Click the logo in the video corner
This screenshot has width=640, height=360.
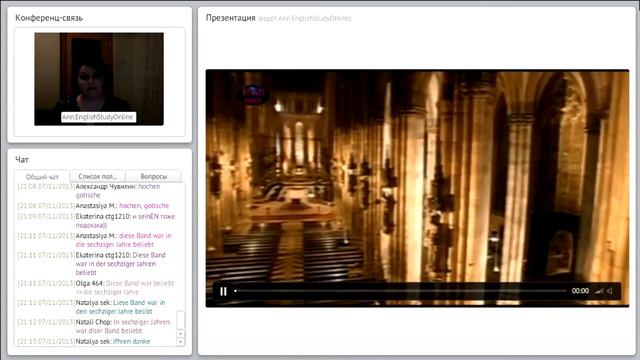253,93
